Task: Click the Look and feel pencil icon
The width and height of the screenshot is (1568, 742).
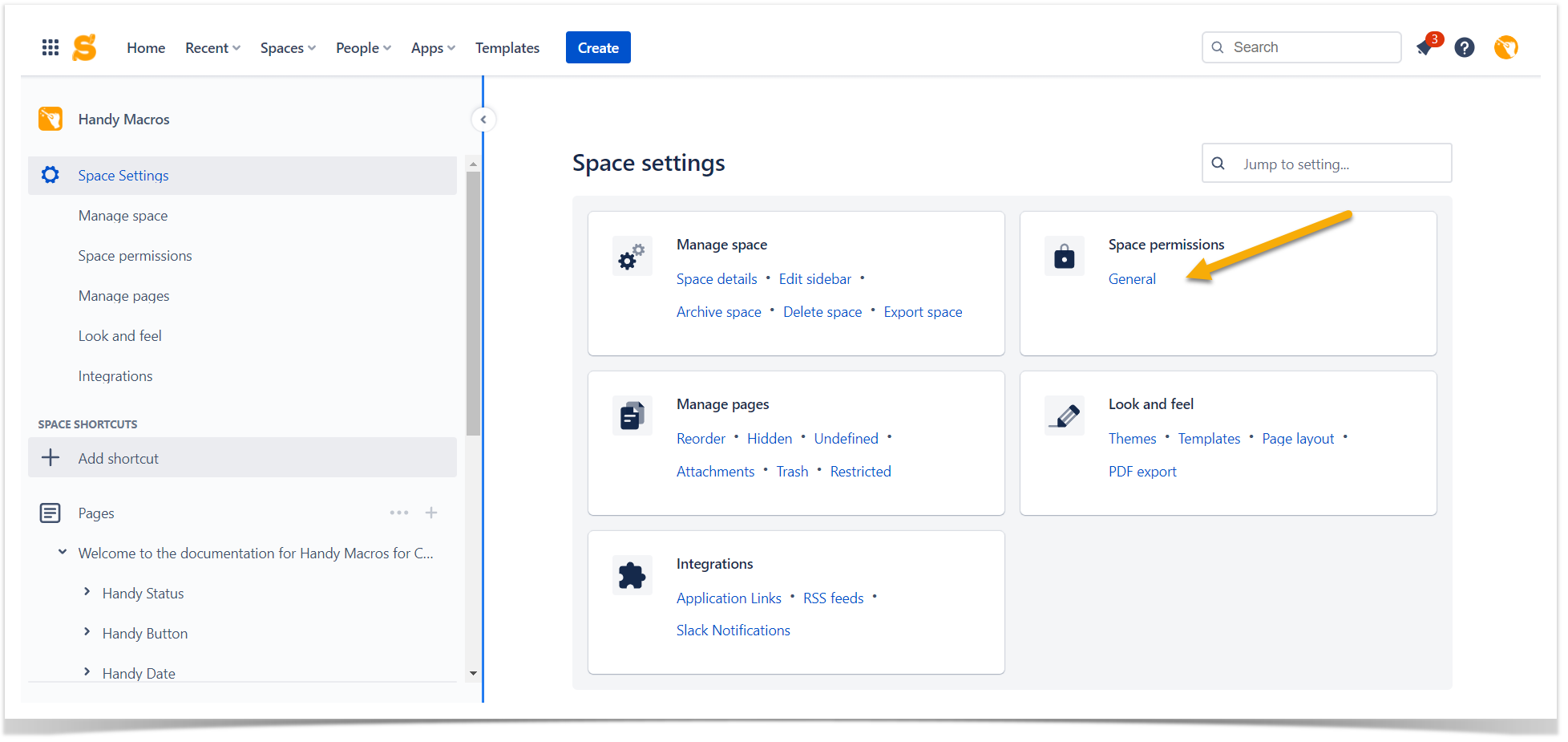Action: point(1064,416)
